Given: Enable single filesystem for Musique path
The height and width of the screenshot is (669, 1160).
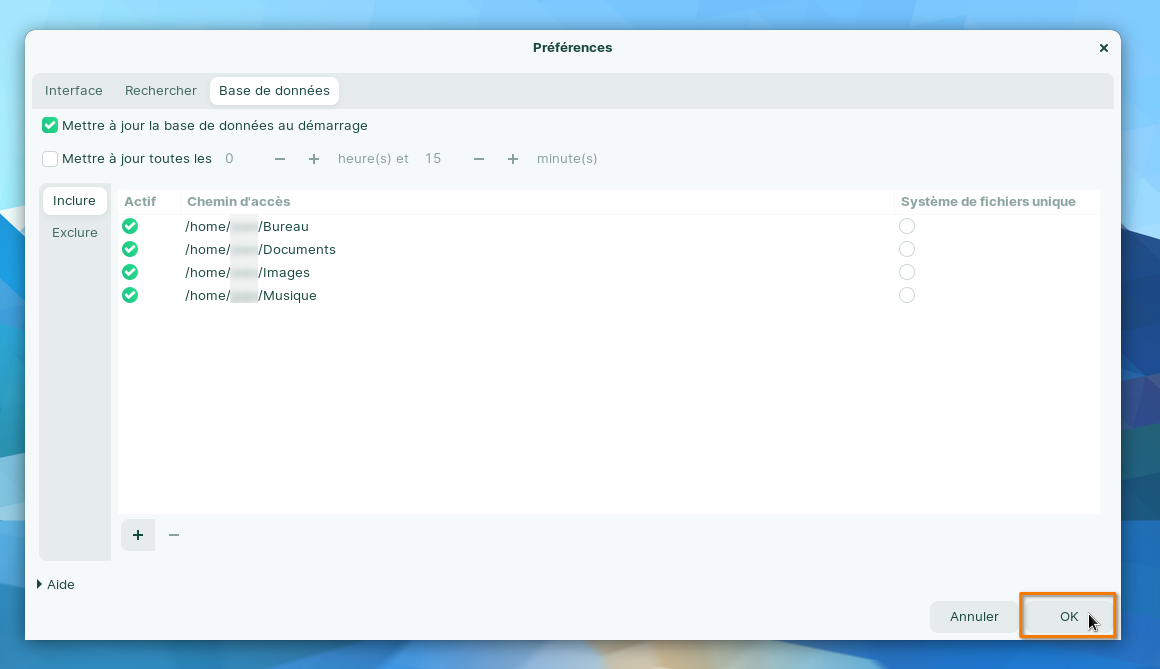Looking at the screenshot, I should point(907,295).
